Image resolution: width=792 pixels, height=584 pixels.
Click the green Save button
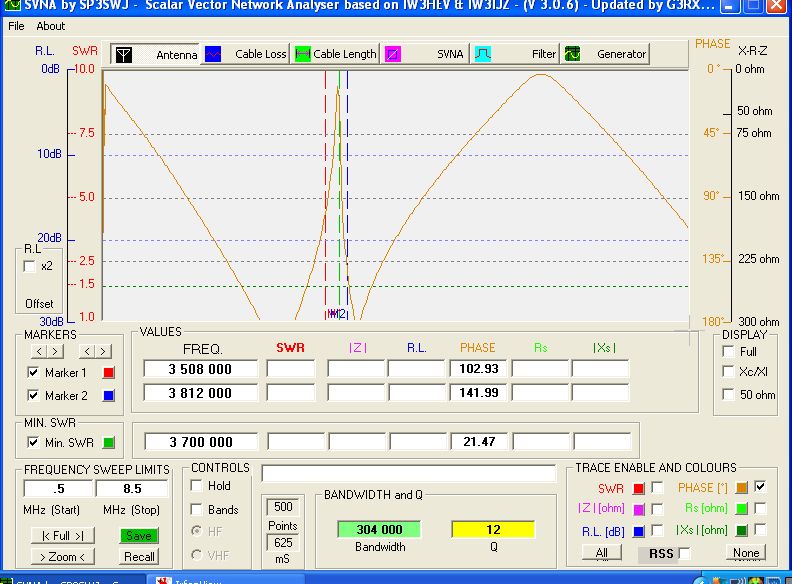(x=139, y=536)
